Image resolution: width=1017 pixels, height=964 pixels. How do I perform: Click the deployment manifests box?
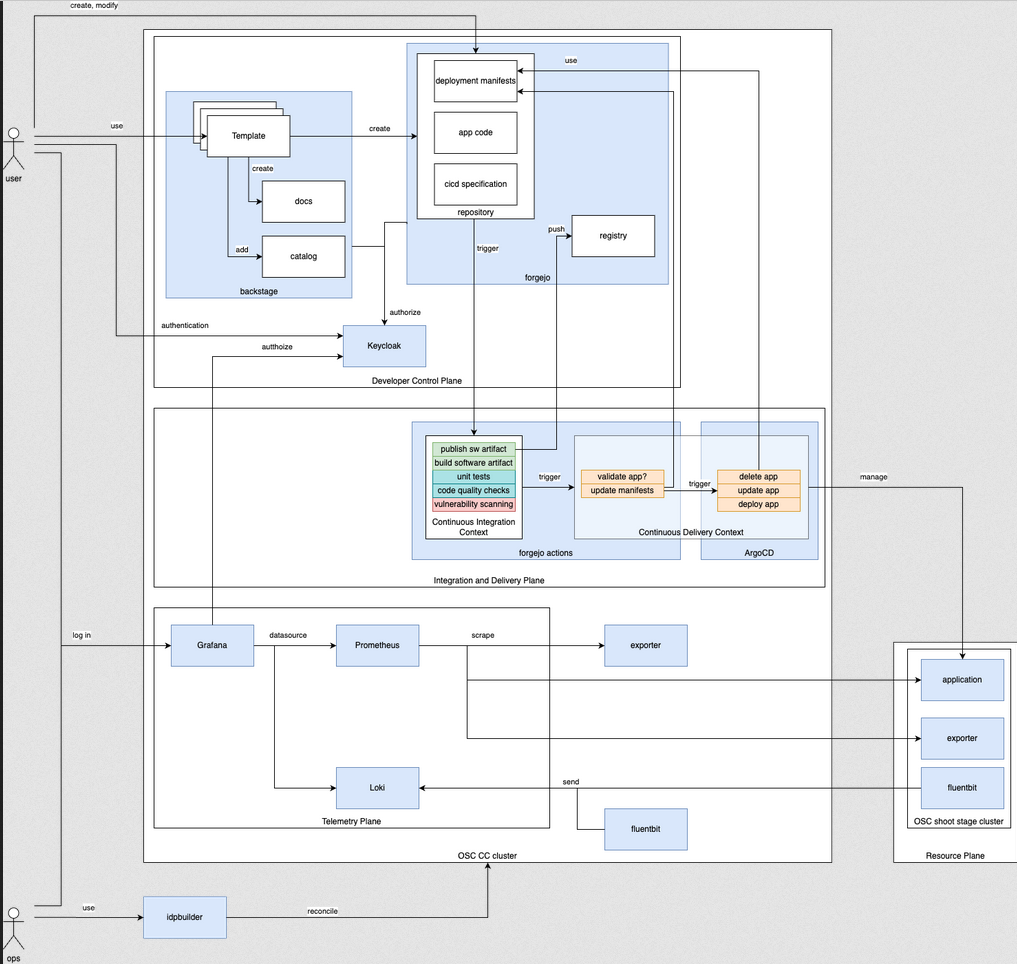click(x=475, y=80)
